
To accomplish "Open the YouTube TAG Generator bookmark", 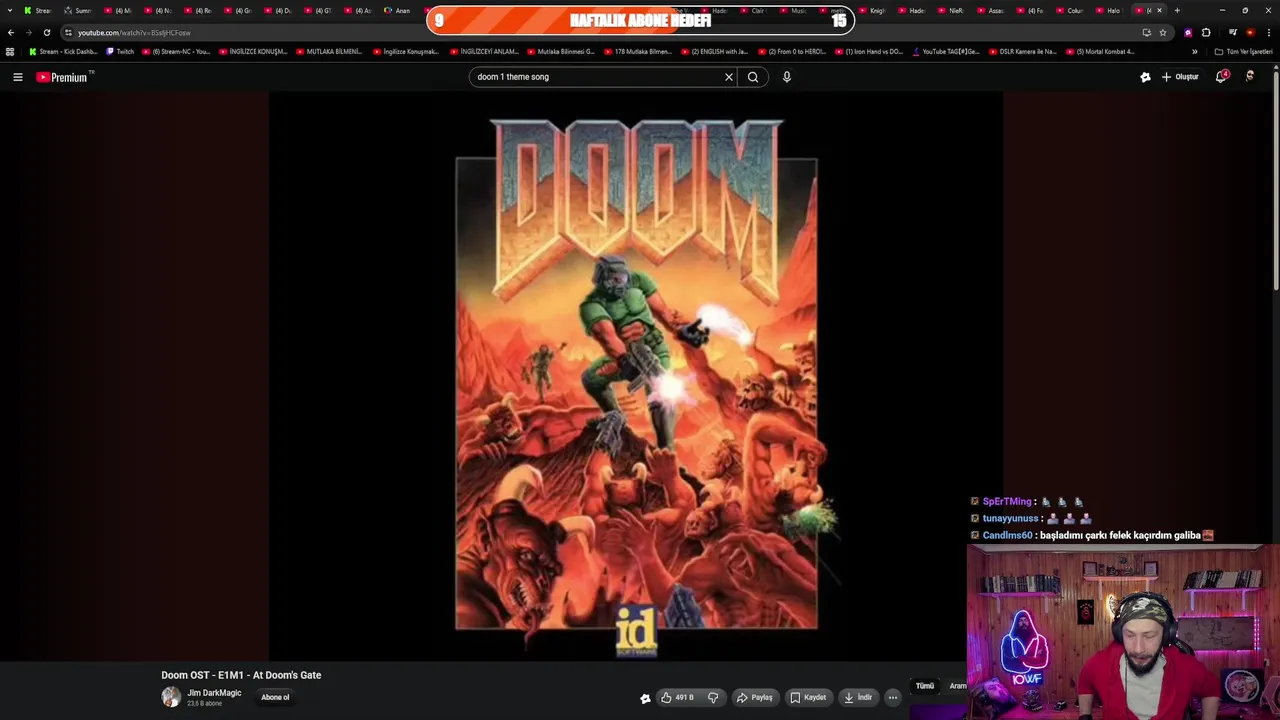I will tap(946, 51).
